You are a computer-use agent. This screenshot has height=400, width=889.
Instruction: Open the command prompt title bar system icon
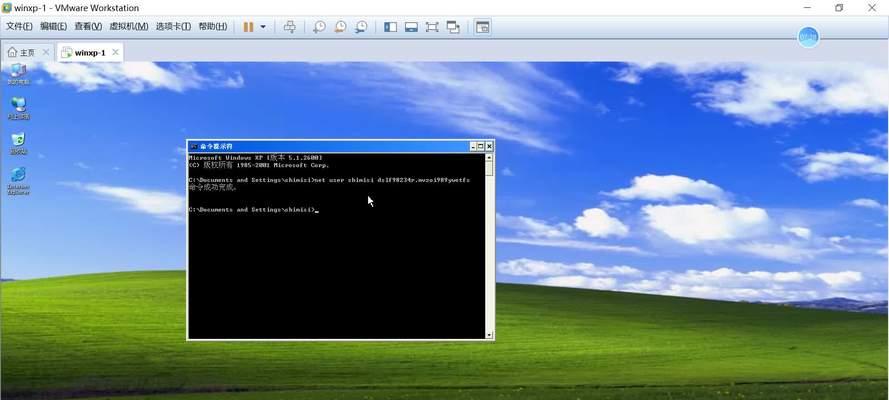pyautogui.click(x=193, y=146)
